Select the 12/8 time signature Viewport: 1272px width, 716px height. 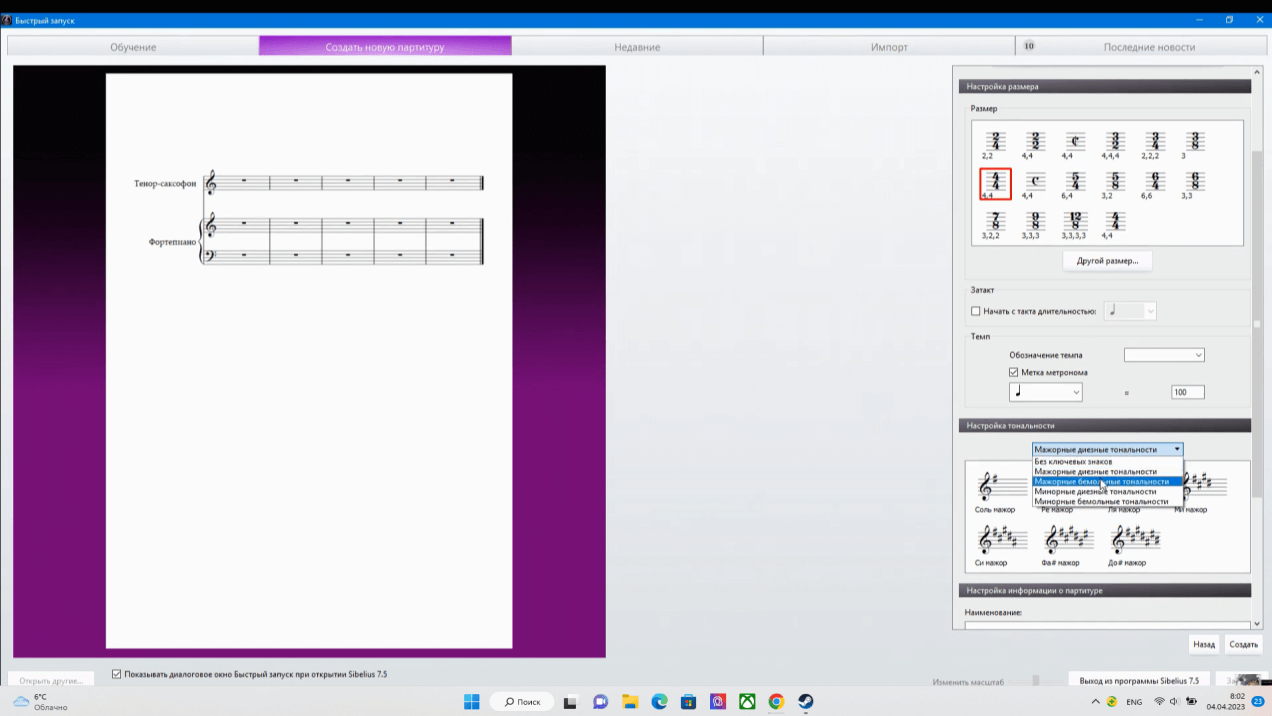pyautogui.click(x=1075, y=222)
